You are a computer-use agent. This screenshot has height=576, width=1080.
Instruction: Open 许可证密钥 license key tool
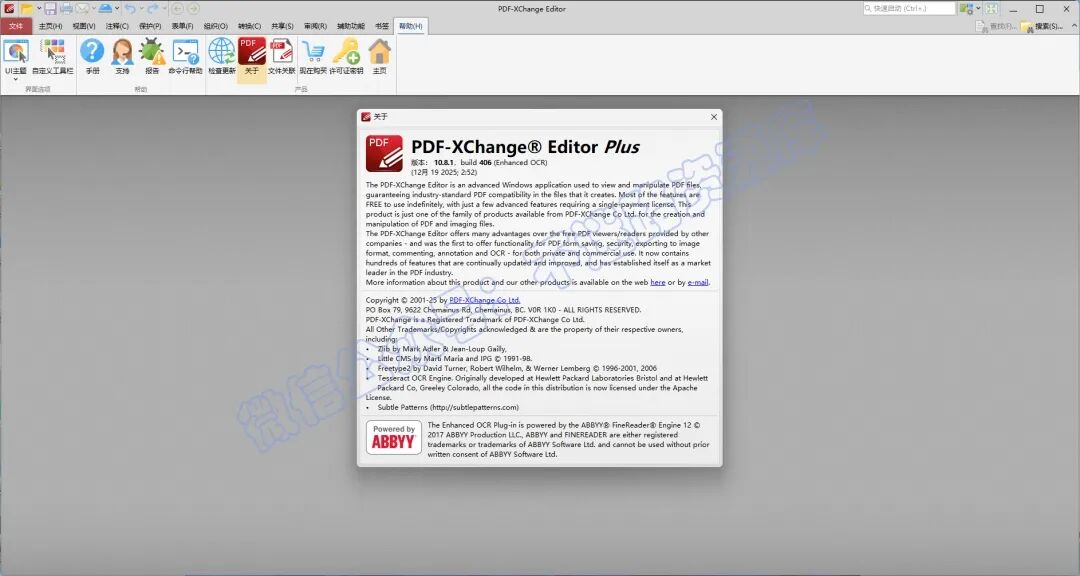click(x=346, y=56)
